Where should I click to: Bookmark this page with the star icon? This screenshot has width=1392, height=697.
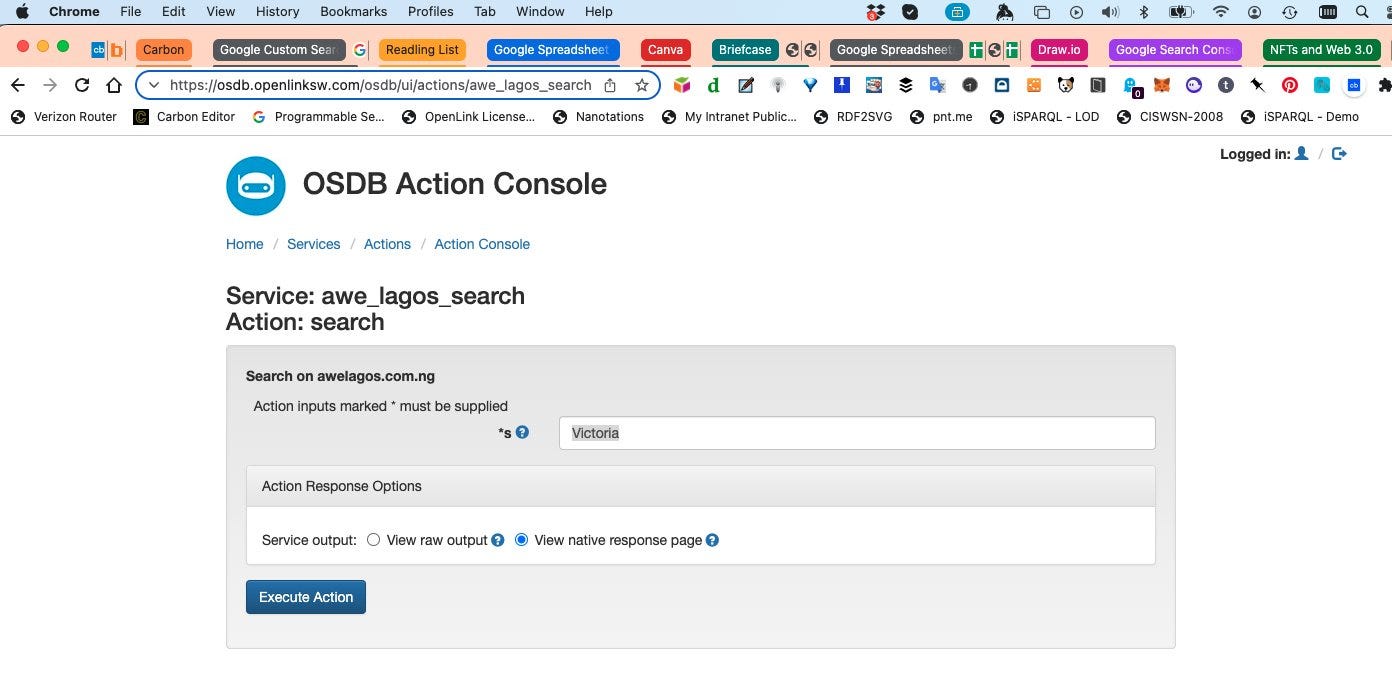[x=642, y=85]
